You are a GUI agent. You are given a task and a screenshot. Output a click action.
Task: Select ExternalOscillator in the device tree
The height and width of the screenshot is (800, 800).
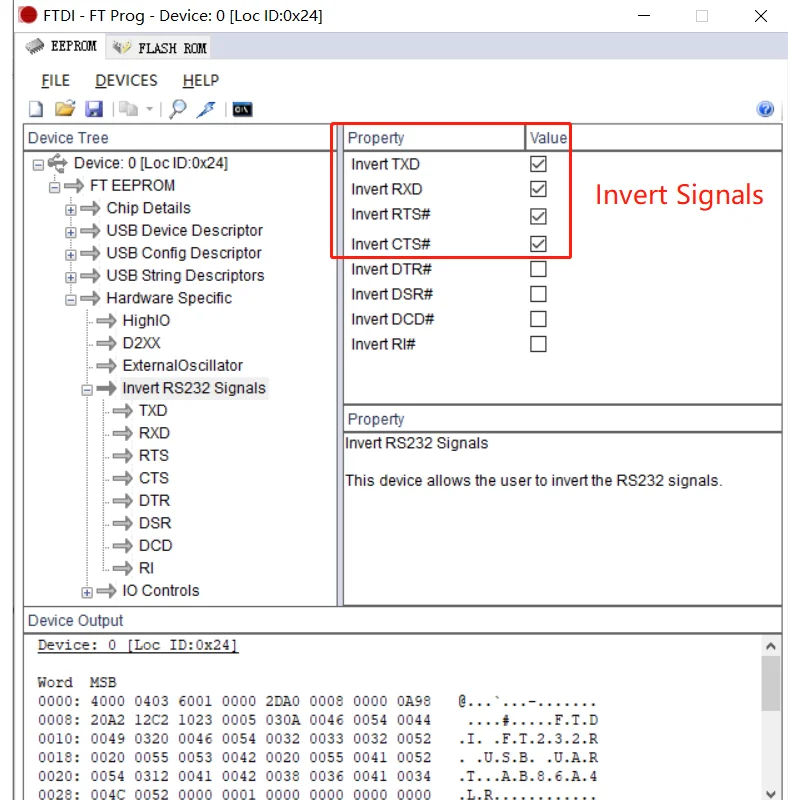pyautogui.click(x=183, y=365)
